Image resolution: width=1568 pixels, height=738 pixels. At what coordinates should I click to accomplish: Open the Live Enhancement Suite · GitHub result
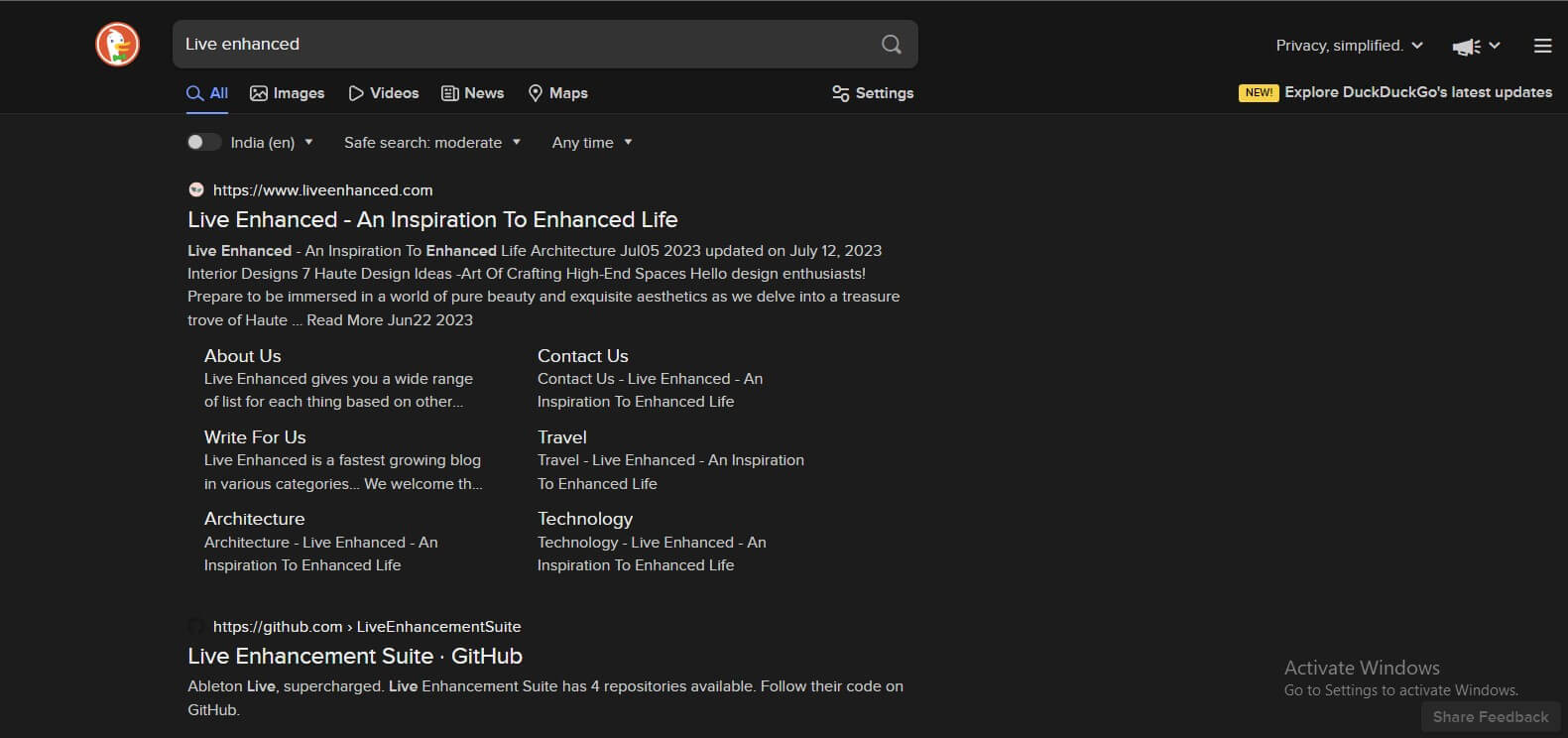(x=355, y=656)
